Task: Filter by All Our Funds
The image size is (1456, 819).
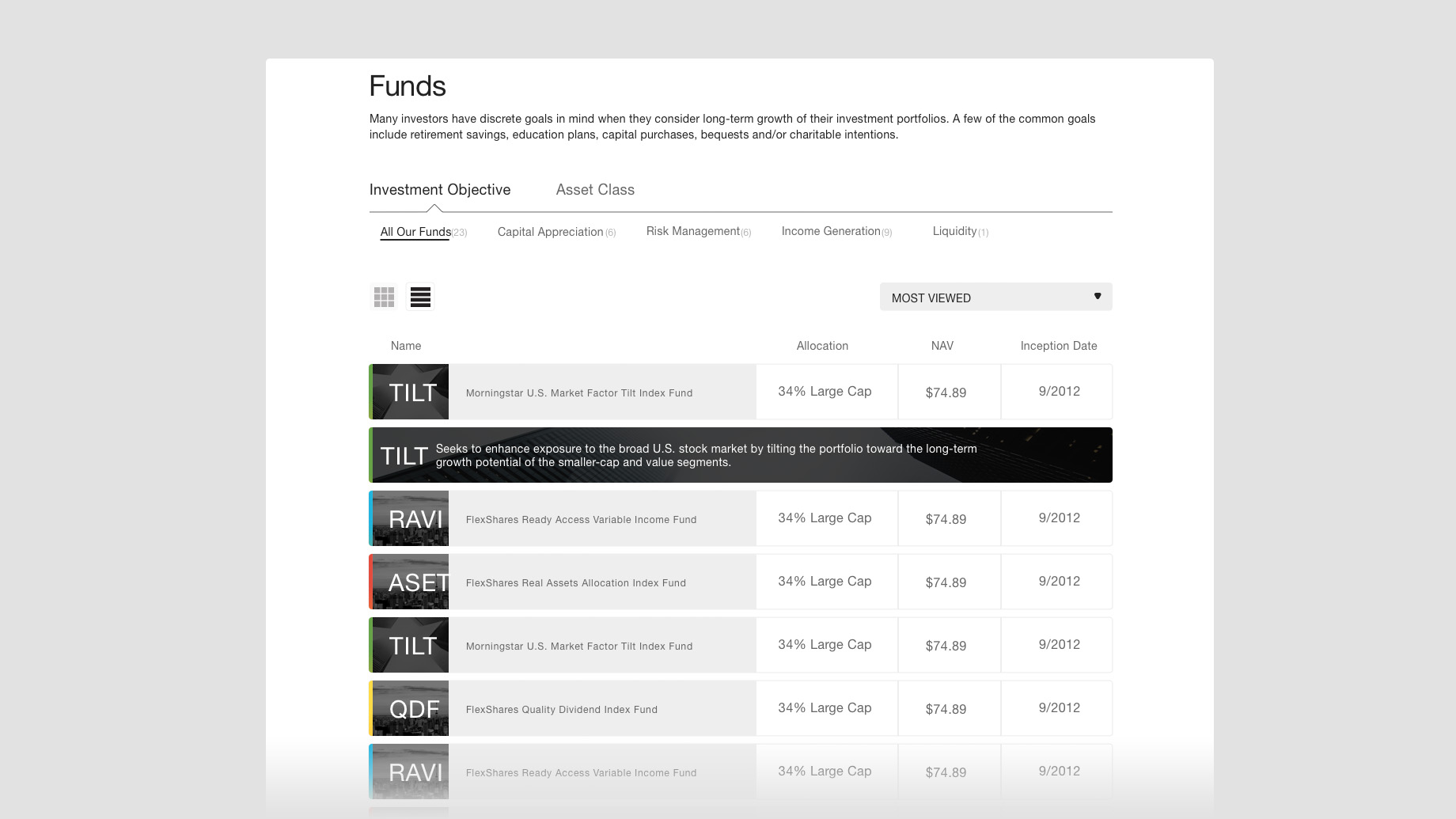Action: click(x=415, y=232)
